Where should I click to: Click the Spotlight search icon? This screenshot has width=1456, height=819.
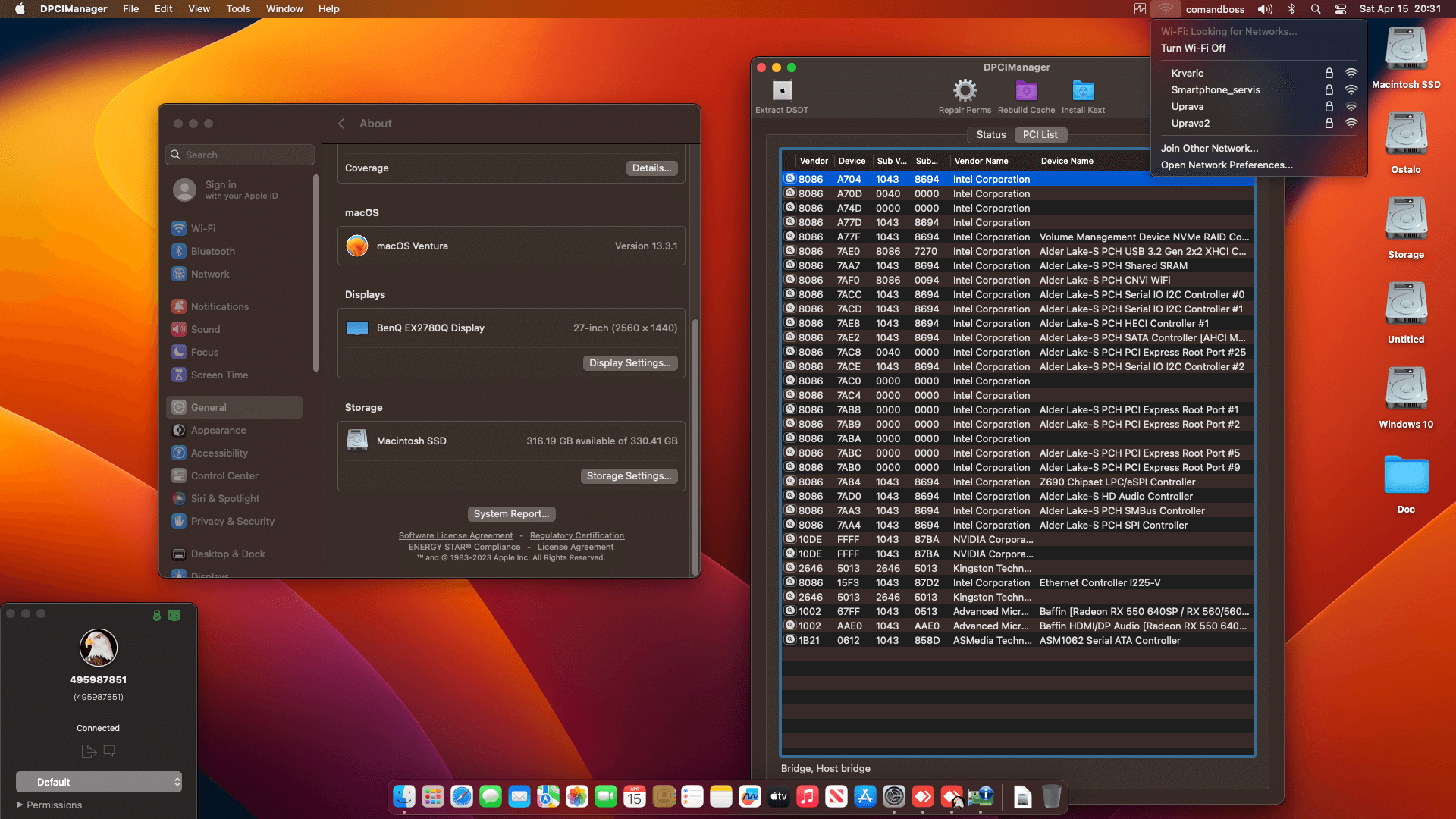(x=1316, y=9)
